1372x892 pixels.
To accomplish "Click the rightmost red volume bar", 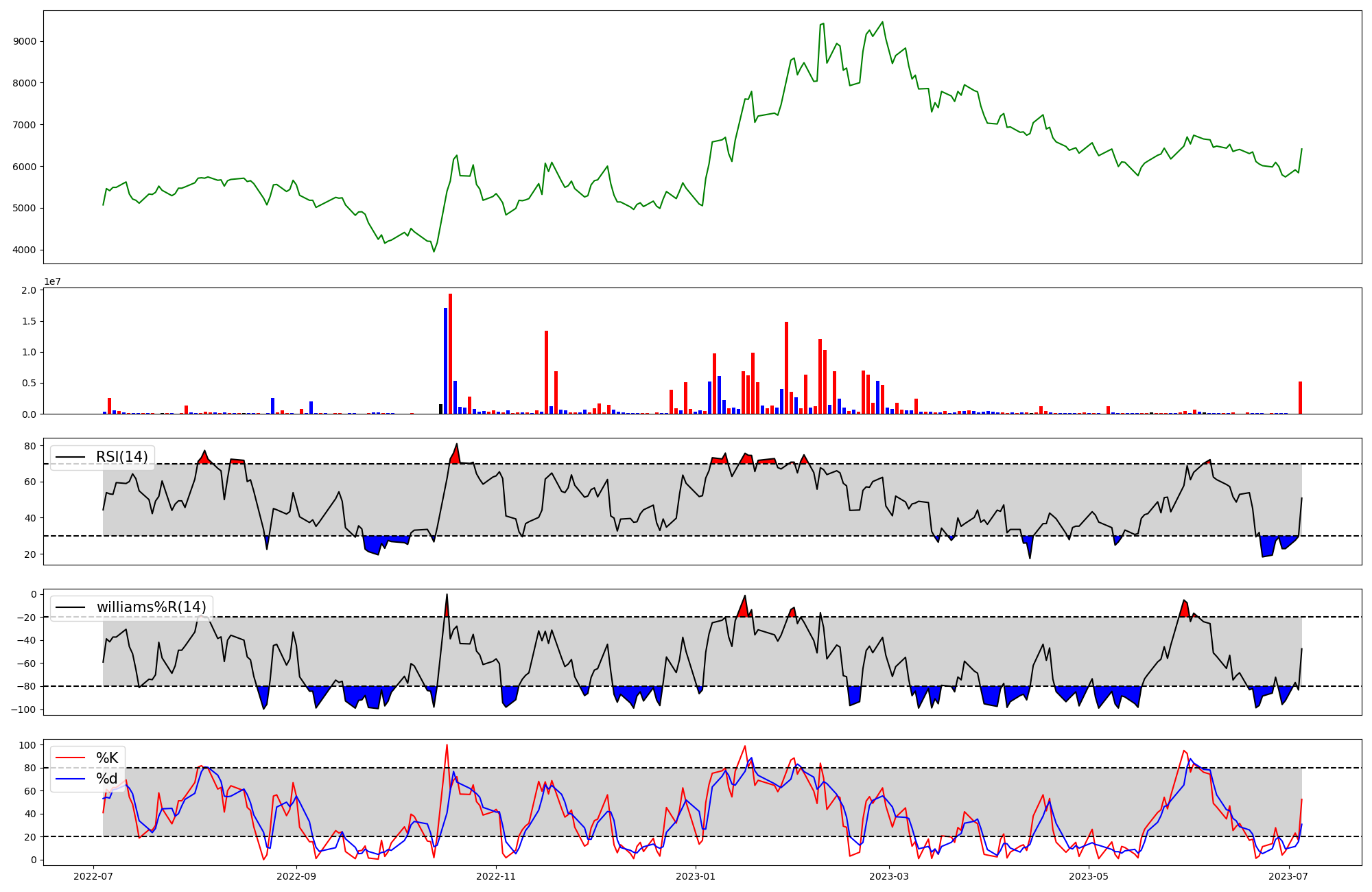I will [x=1300, y=398].
